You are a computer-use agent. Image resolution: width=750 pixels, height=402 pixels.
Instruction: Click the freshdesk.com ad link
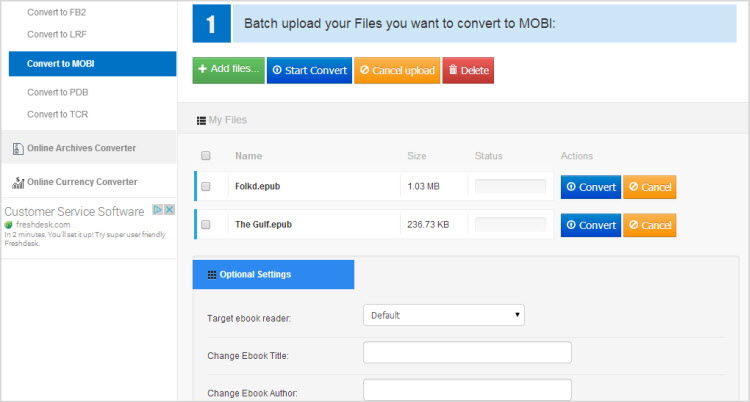point(43,225)
